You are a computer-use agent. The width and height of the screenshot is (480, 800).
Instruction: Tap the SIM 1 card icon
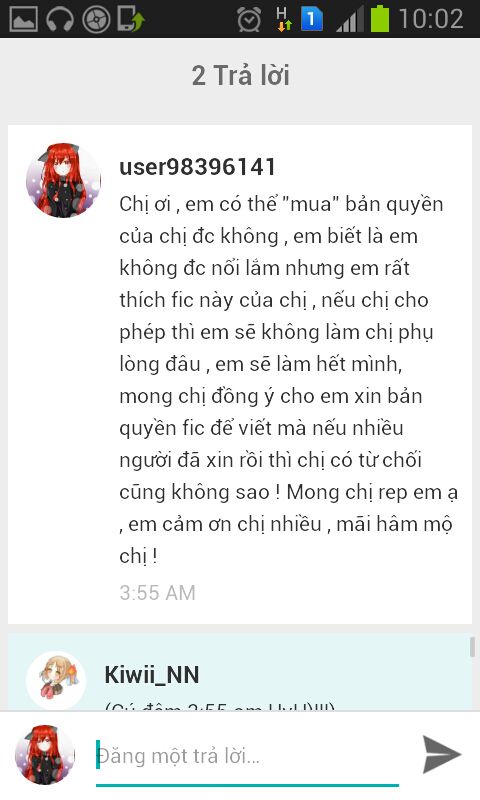[x=312, y=19]
